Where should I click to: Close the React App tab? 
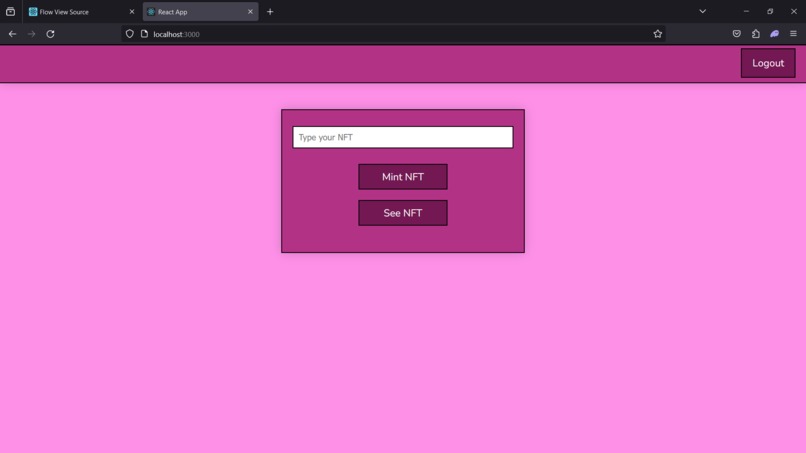pos(250,11)
